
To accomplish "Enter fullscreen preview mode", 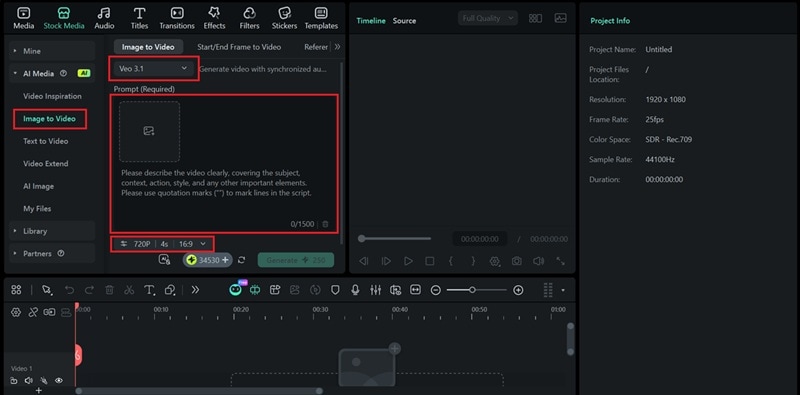I will (561, 261).
